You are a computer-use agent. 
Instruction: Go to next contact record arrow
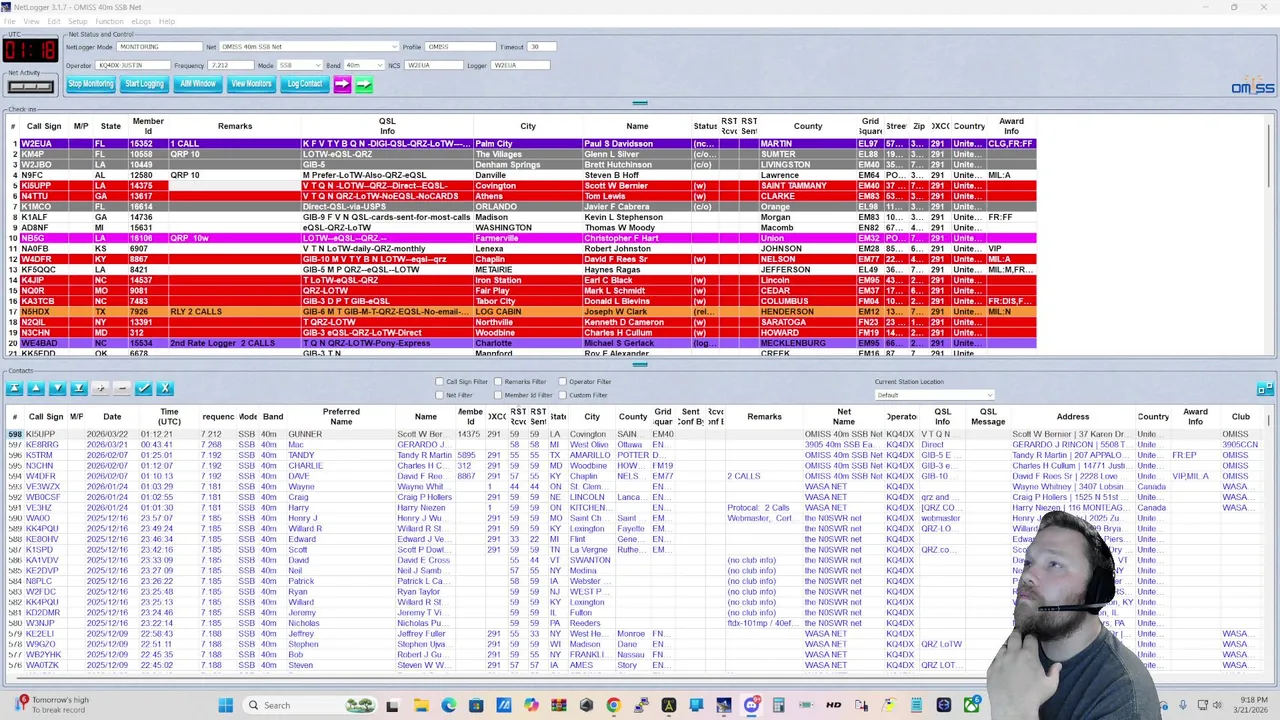[x=57, y=388]
